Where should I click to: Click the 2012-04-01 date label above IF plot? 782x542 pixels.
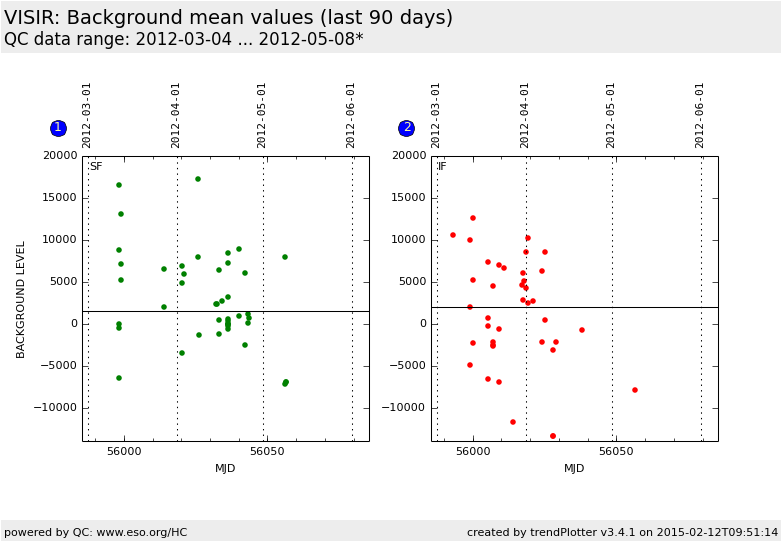click(x=525, y=115)
